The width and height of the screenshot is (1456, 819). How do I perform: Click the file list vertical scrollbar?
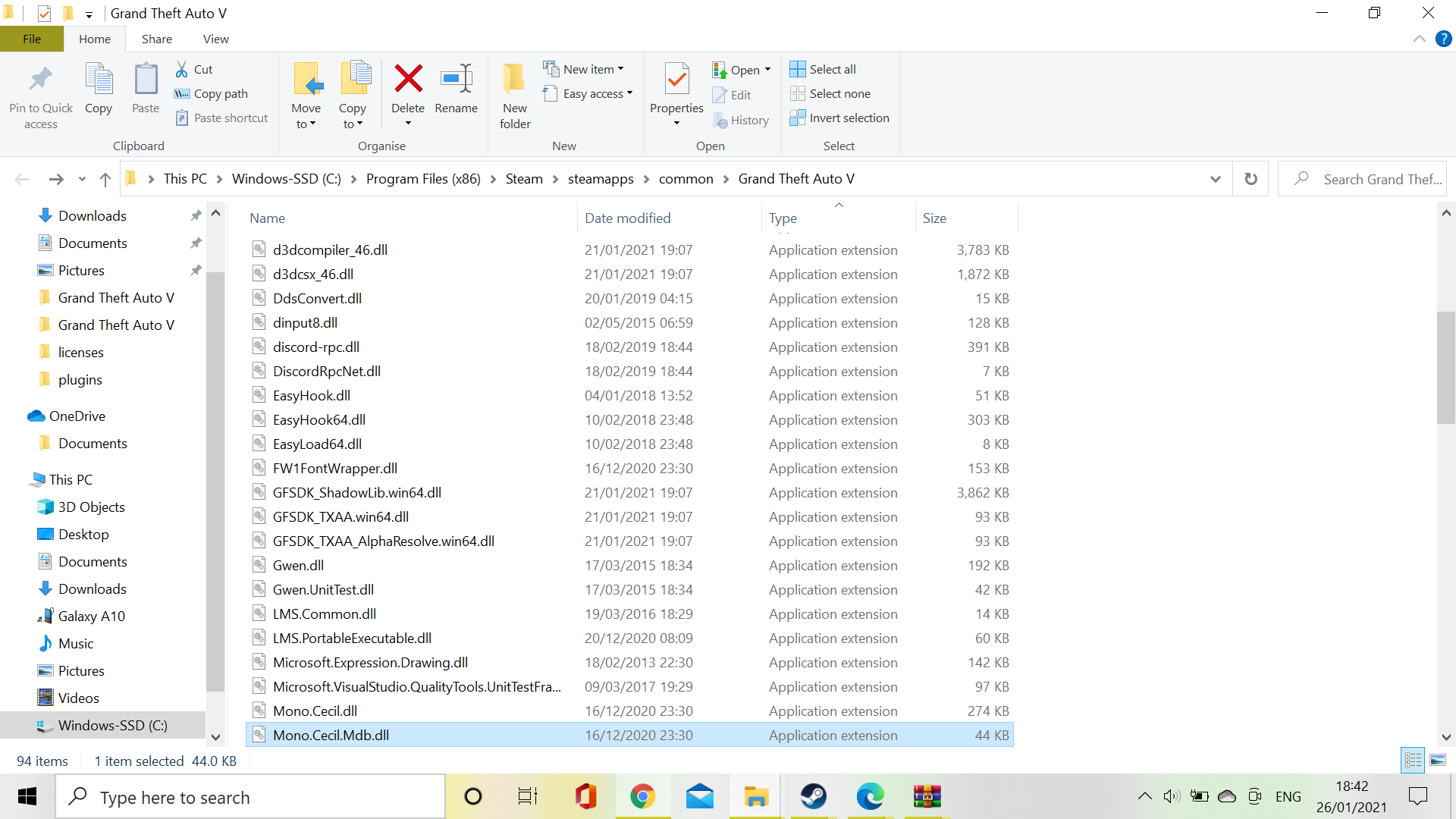[1445, 367]
